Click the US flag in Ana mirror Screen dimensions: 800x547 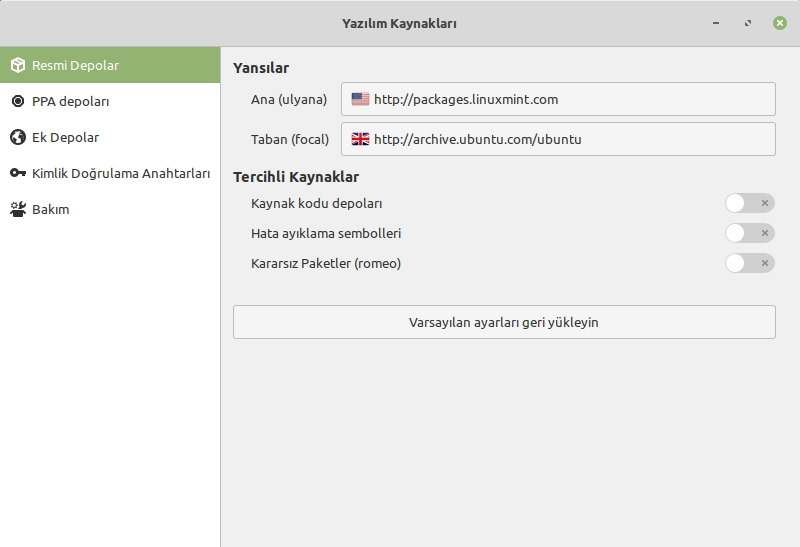click(x=360, y=99)
